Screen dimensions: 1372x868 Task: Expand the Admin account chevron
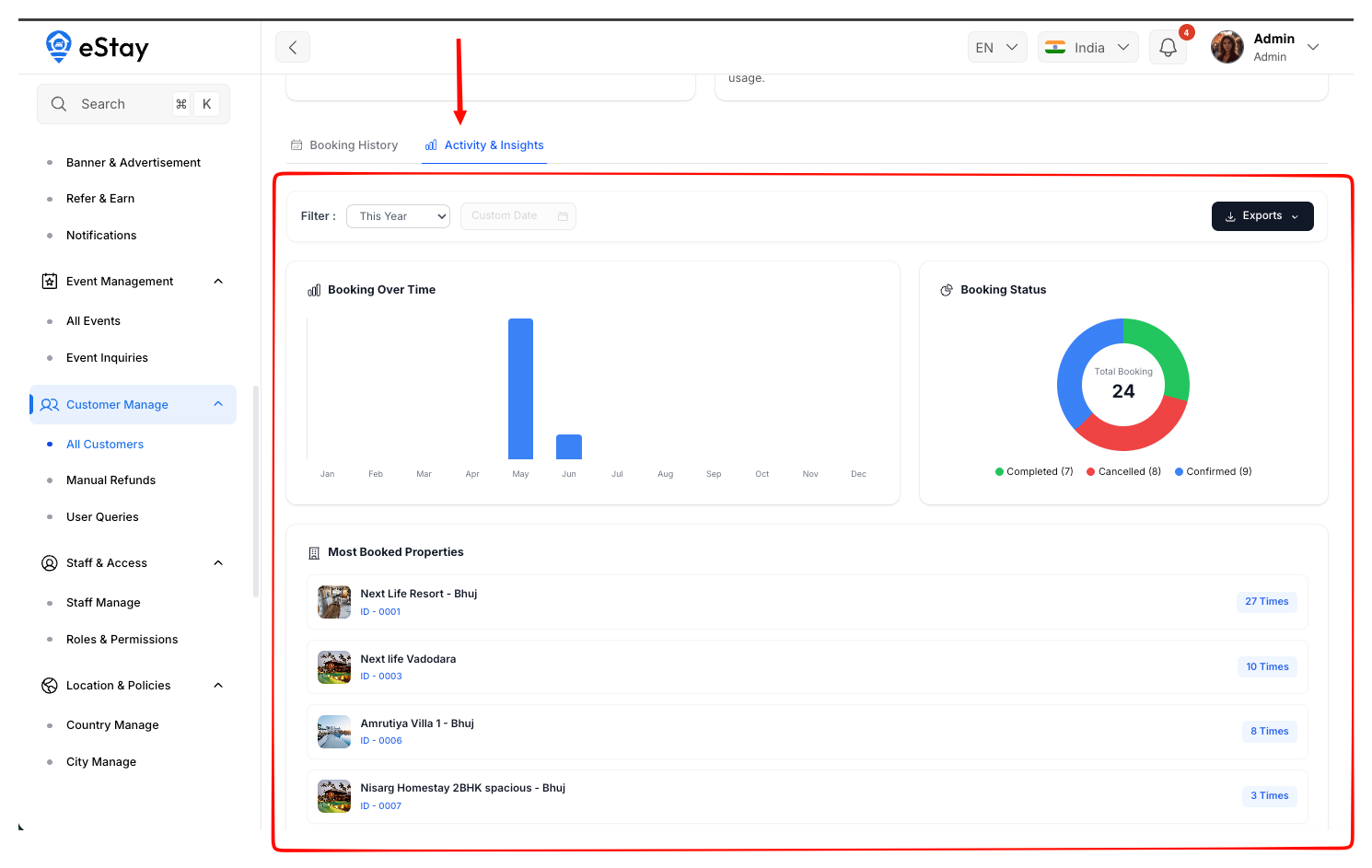pyautogui.click(x=1313, y=47)
